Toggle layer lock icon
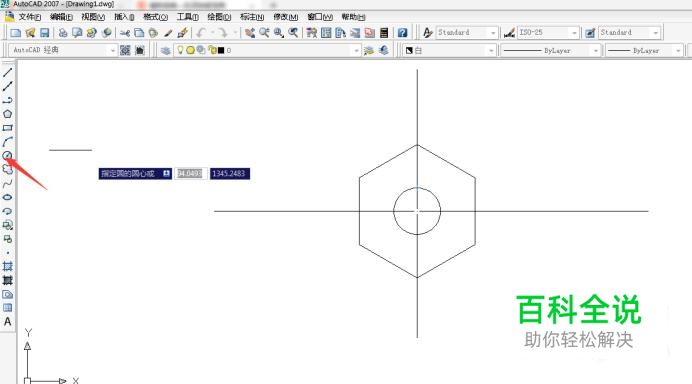Screen dimensions: 692x384 pyautogui.click(x=212, y=50)
